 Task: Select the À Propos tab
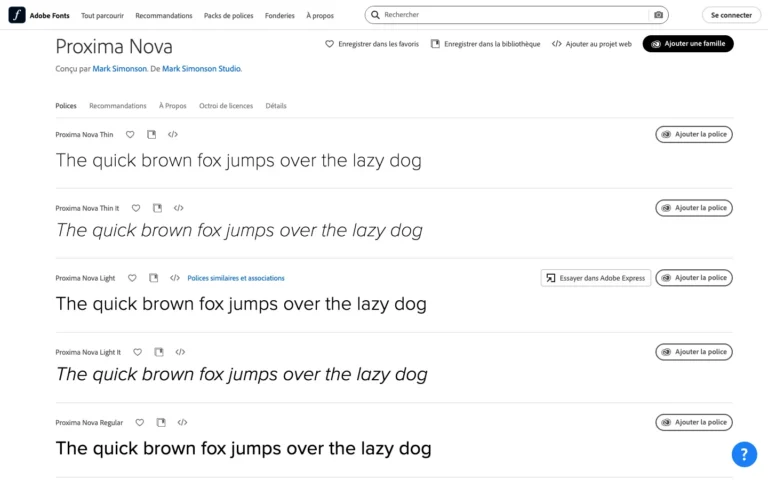[x=172, y=106]
